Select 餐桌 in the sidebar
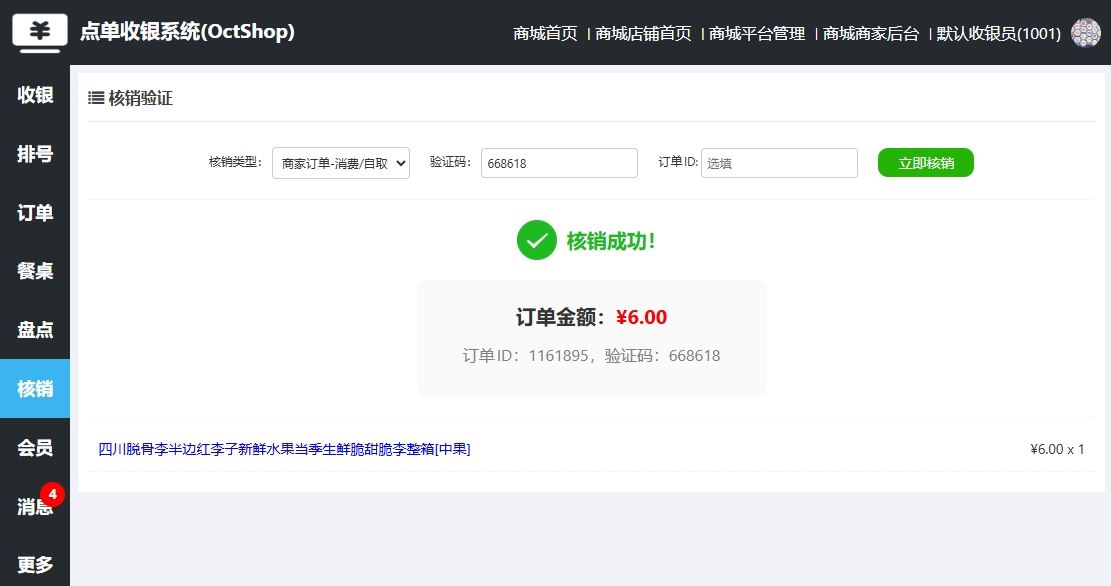This screenshot has height=586, width=1111. point(35,271)
